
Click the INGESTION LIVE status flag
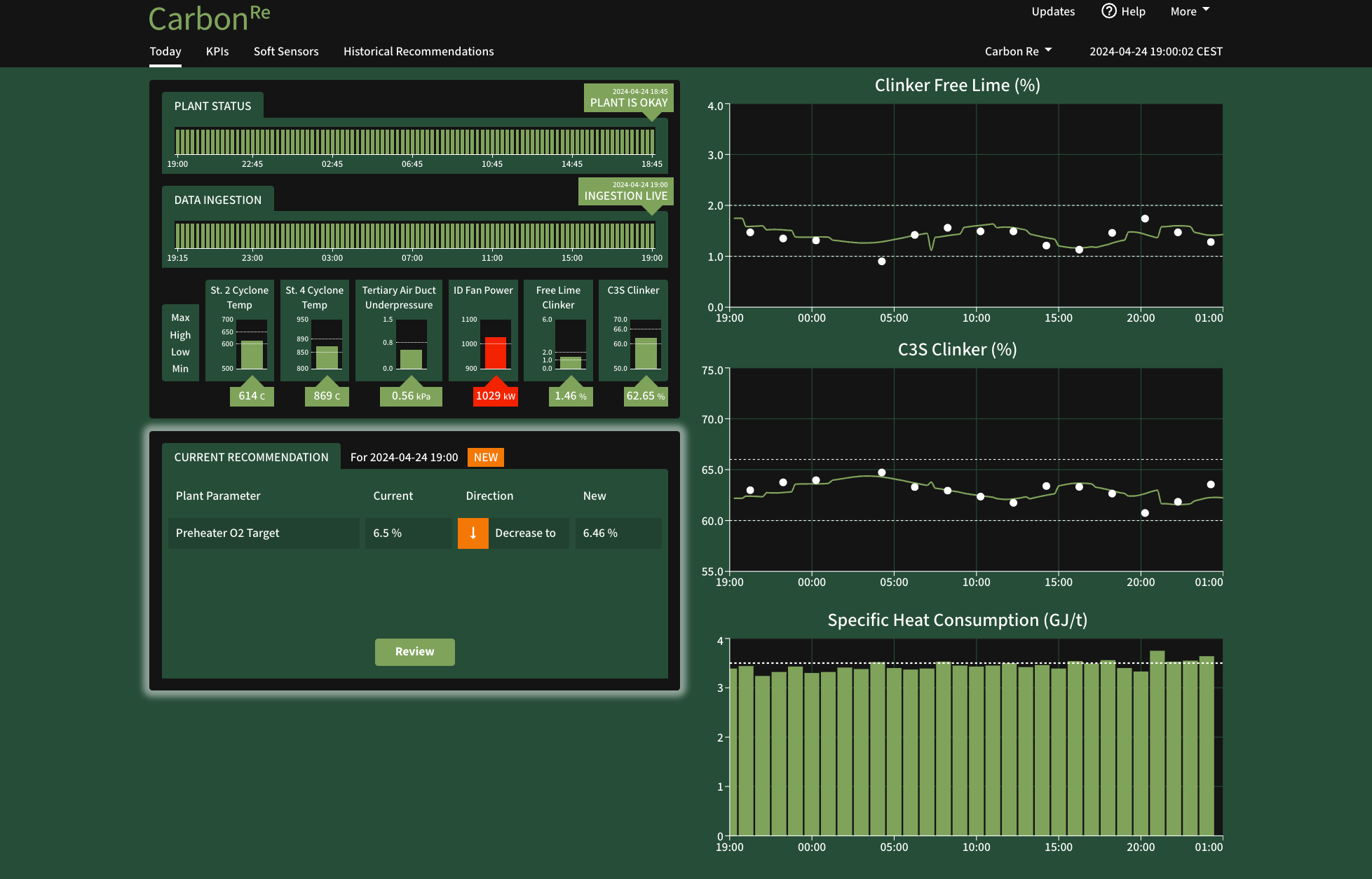pyautogui.click(x=625, y=192)
